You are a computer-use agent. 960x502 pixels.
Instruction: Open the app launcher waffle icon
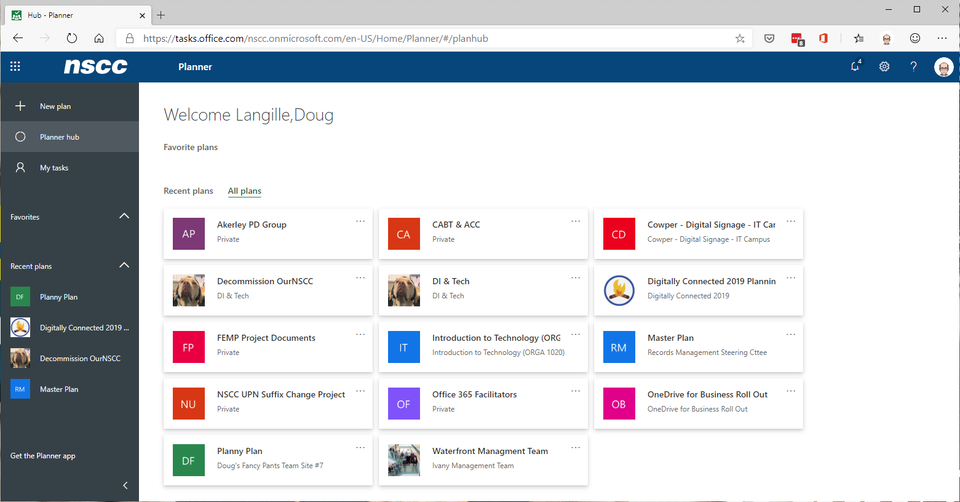(15, 67)
